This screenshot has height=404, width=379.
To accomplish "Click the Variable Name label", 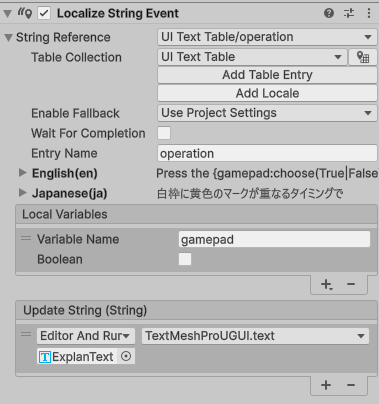I will [78, 239].
